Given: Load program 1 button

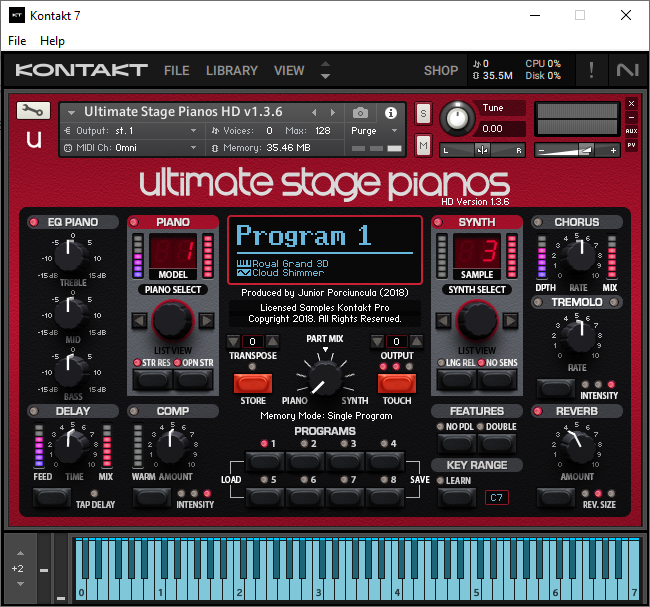Looking at the screenshot, I should click(x=265, y=461).
